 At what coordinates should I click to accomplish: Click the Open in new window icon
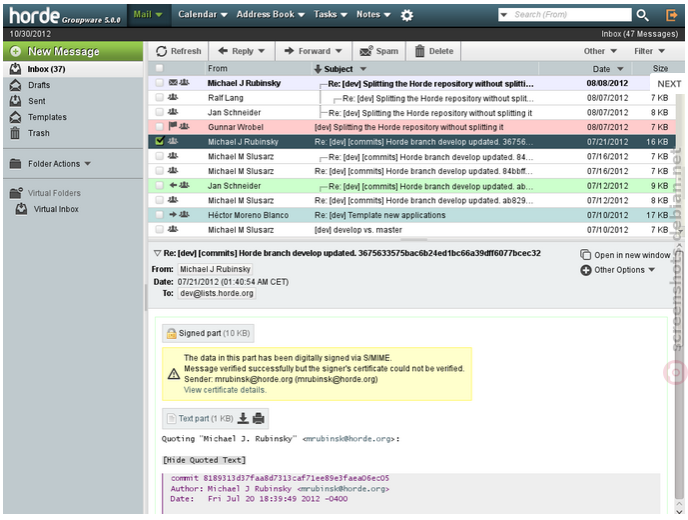pos(585,255)
